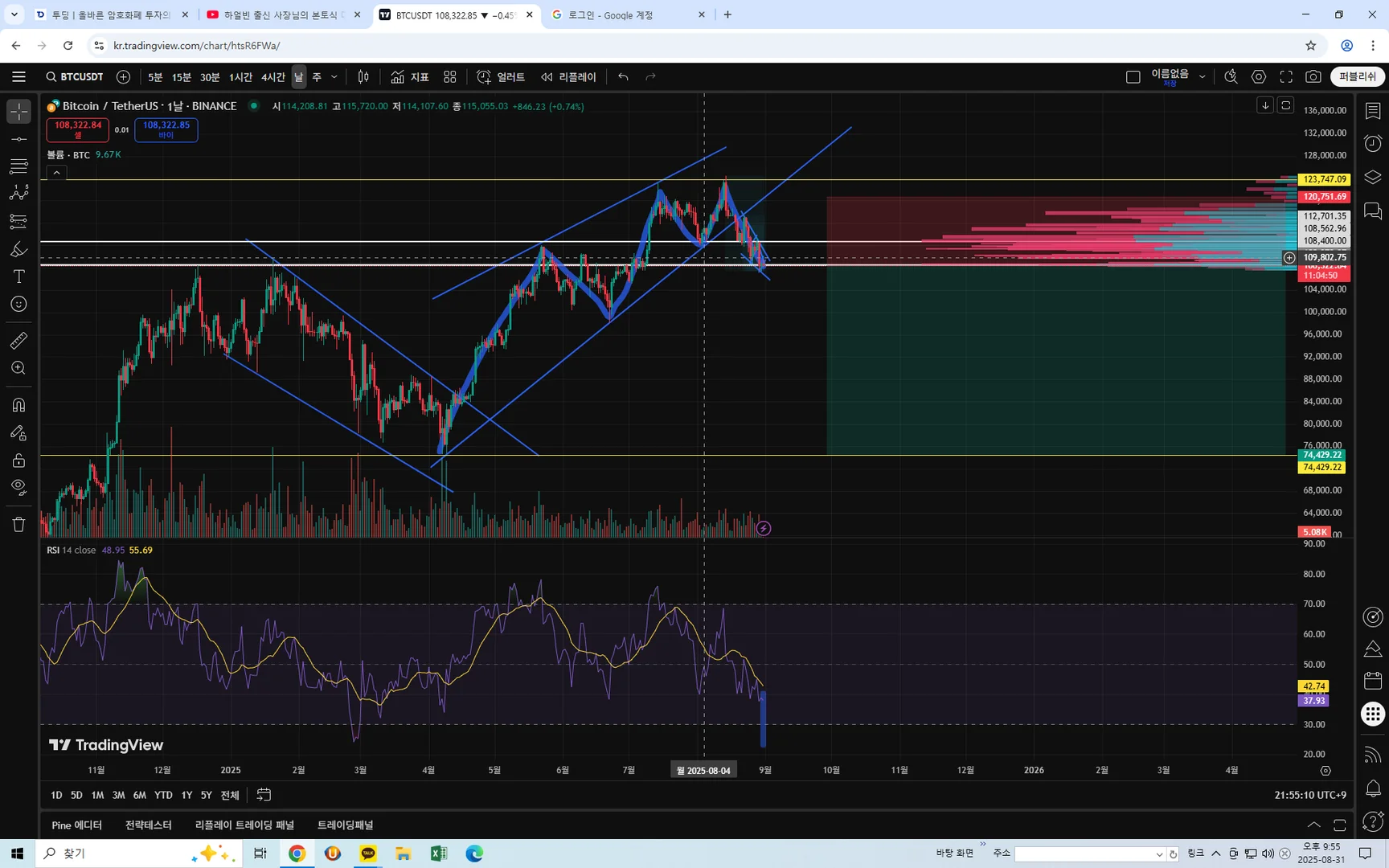The image size is (1389, 868).
Task: Click the BTCUSDT symbol search field
Action: [75, 76]
